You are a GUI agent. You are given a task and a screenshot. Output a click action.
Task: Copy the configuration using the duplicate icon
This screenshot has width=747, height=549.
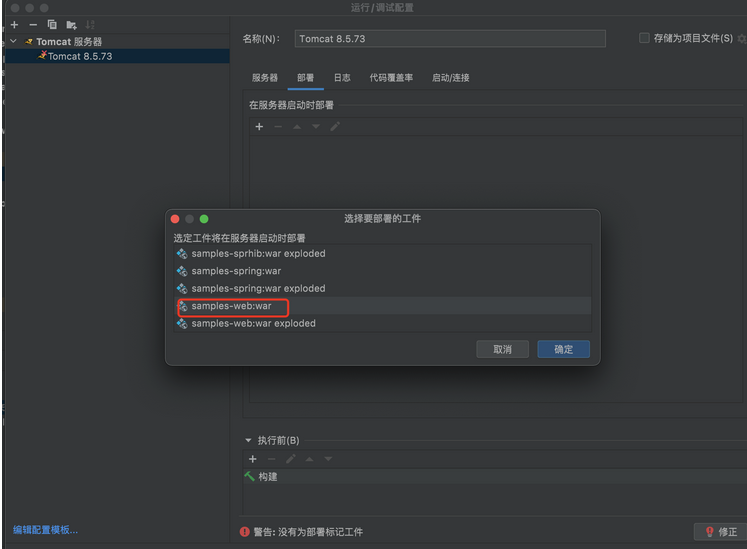pos(52,25)
